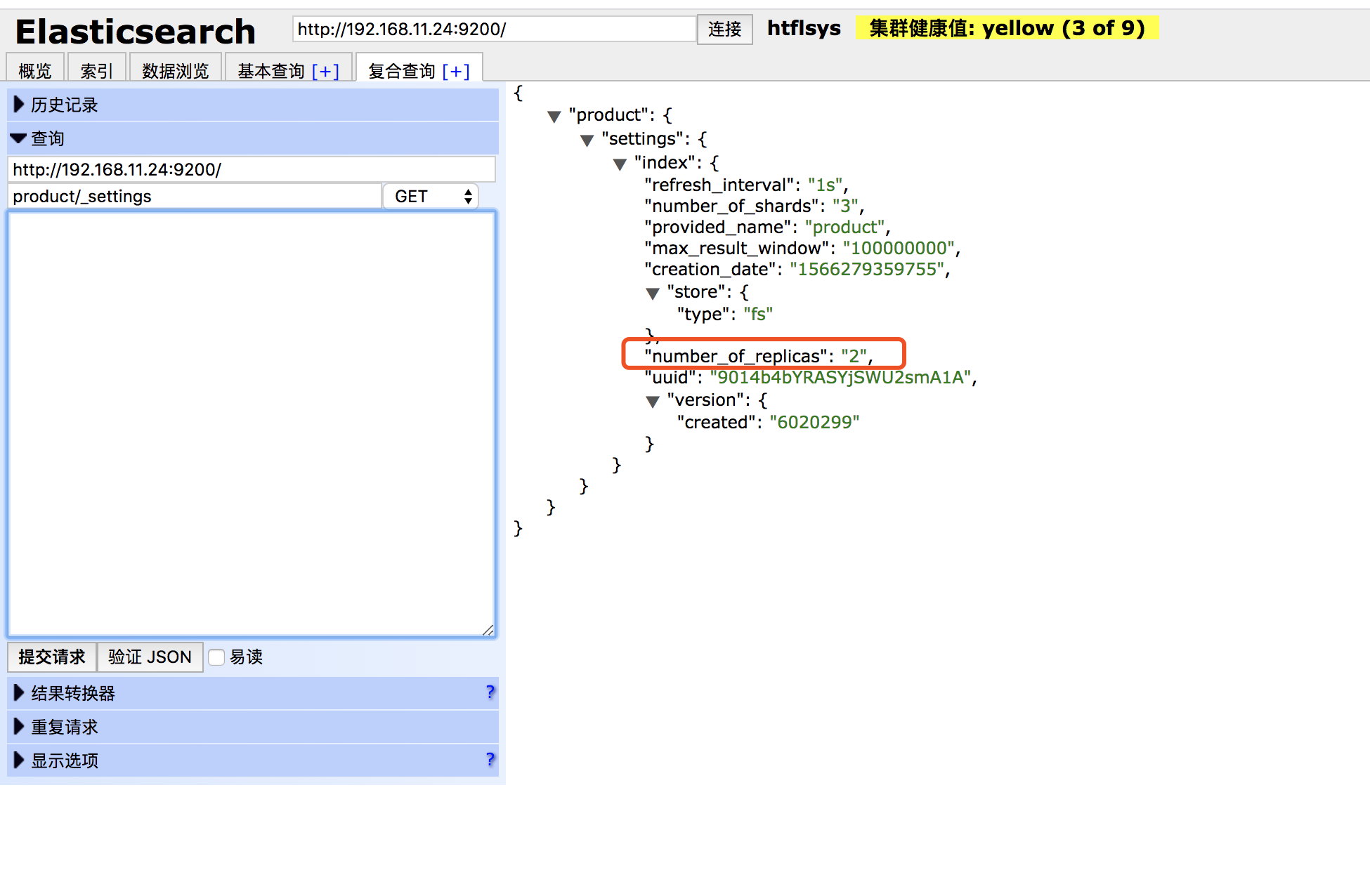Expand the 历史记录 section
This screenshot has height=896, width=1370.
click(63, 105)
